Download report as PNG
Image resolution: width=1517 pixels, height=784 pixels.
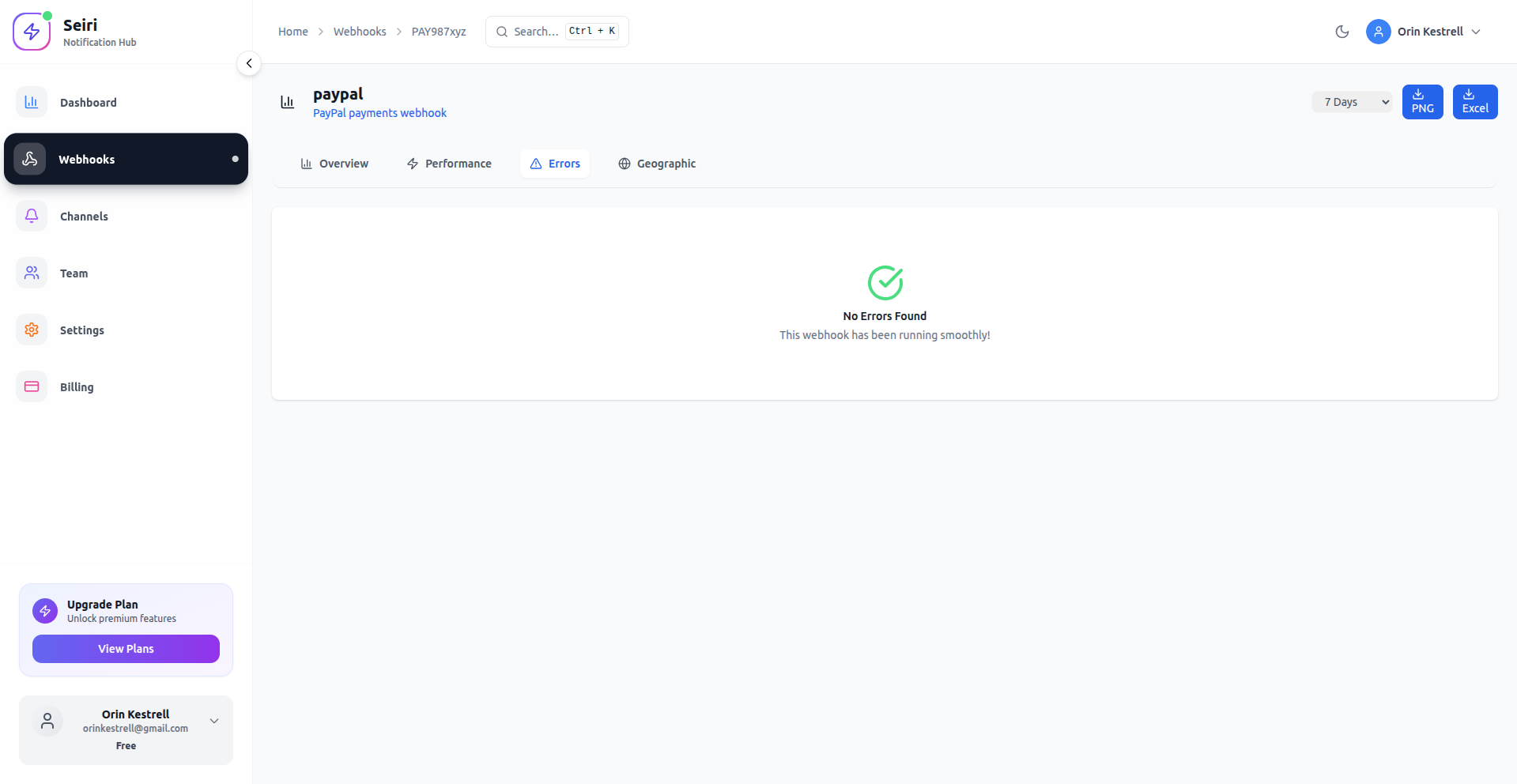(1422, 102)
